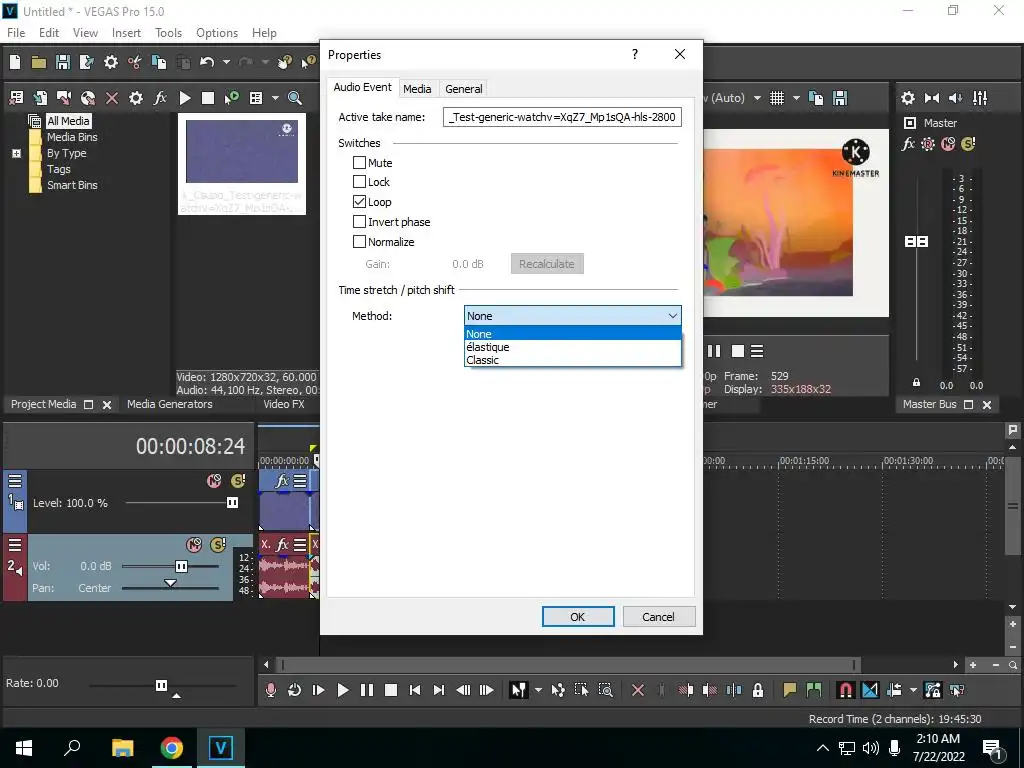Toggle the snapping magnet icon
Viewport: 1024px width, 768px height.
pyautogui.click(x=845, y=690)
